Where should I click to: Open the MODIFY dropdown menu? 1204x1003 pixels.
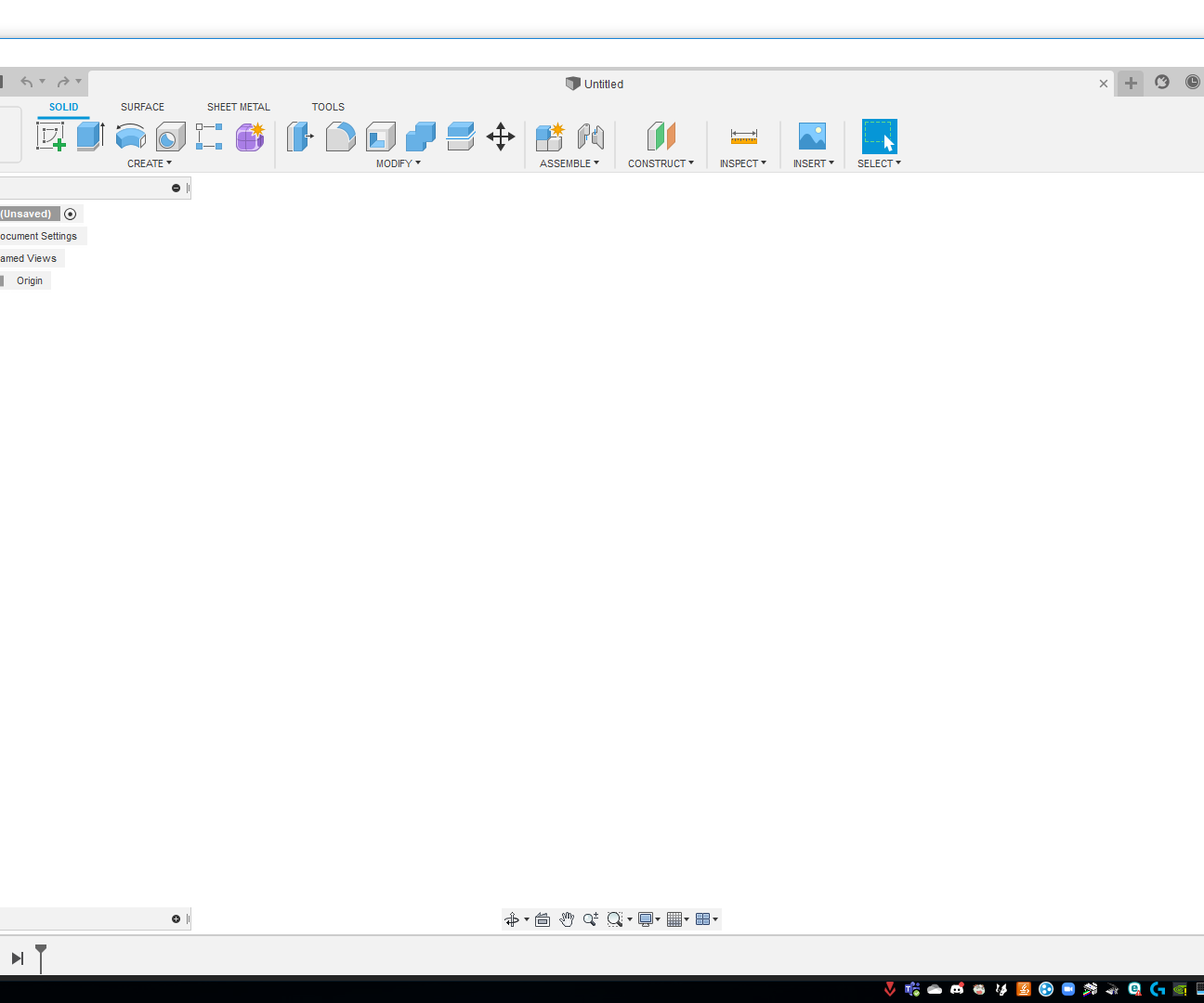(398, 163)
